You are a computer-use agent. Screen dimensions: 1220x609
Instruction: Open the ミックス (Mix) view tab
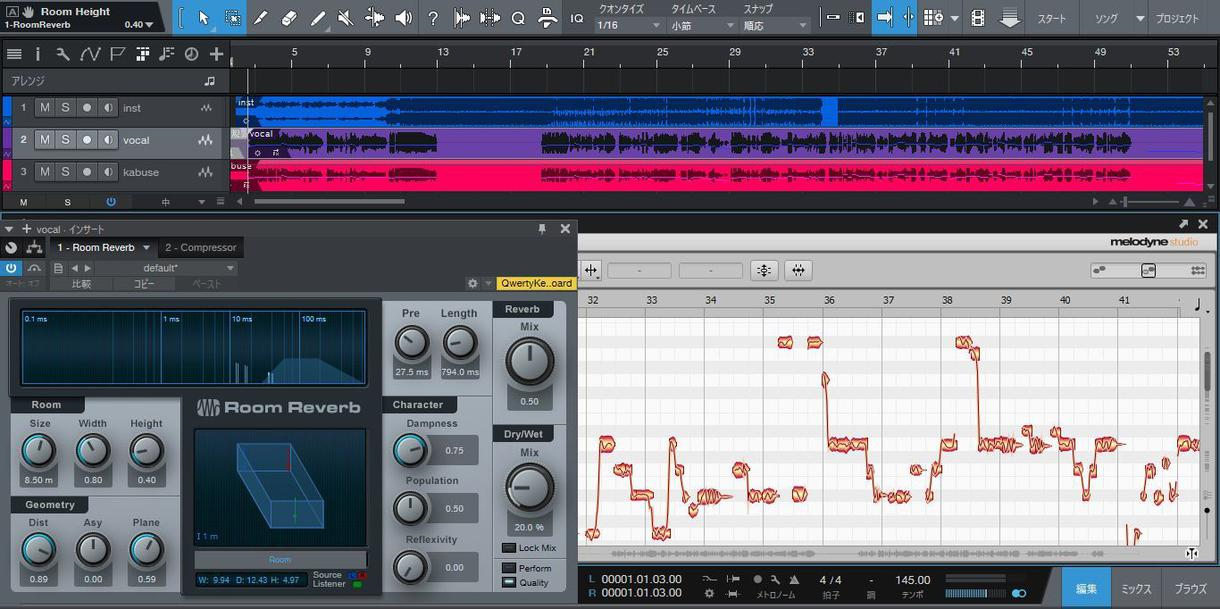(1135, 589)
